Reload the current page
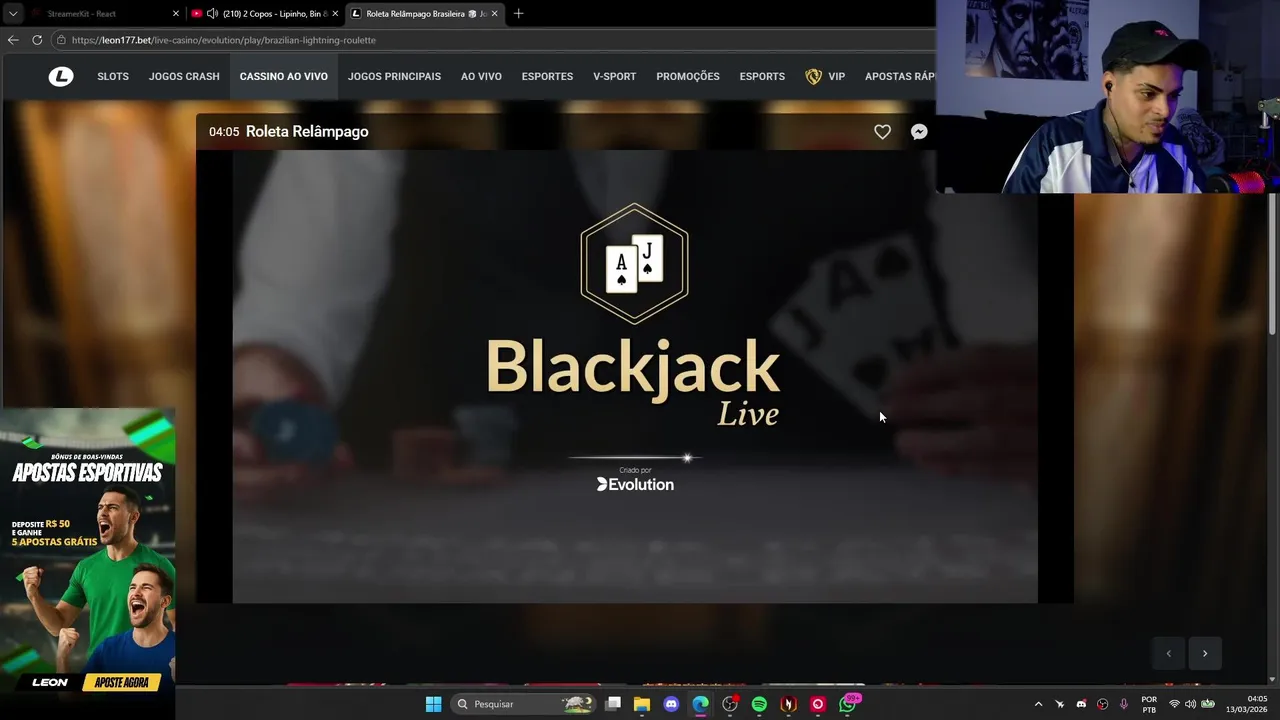1280x720 pixels. tap(37, 40)
